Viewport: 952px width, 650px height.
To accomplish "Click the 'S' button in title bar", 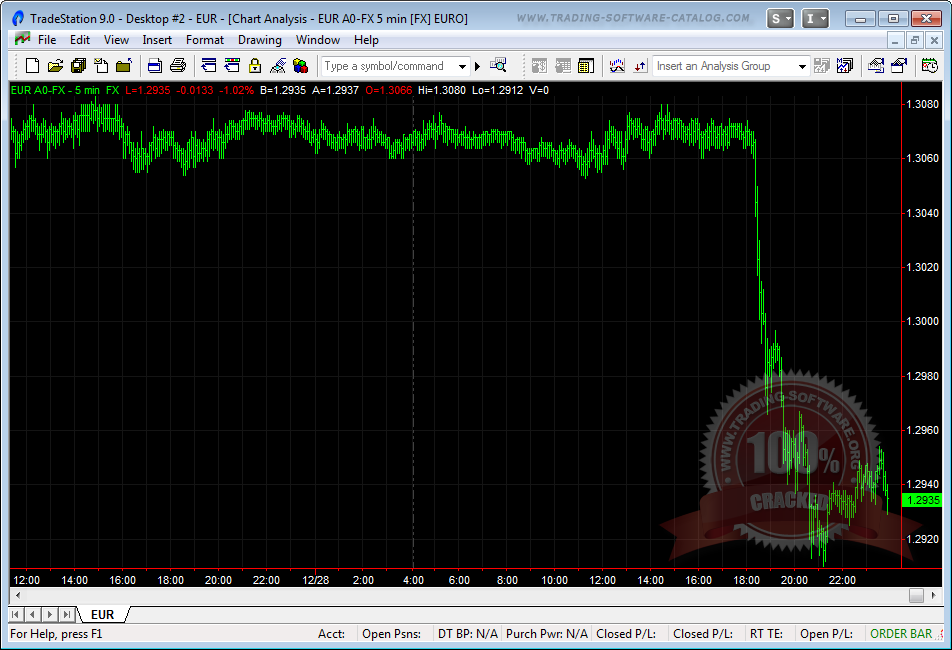I will tap(780, 18).
